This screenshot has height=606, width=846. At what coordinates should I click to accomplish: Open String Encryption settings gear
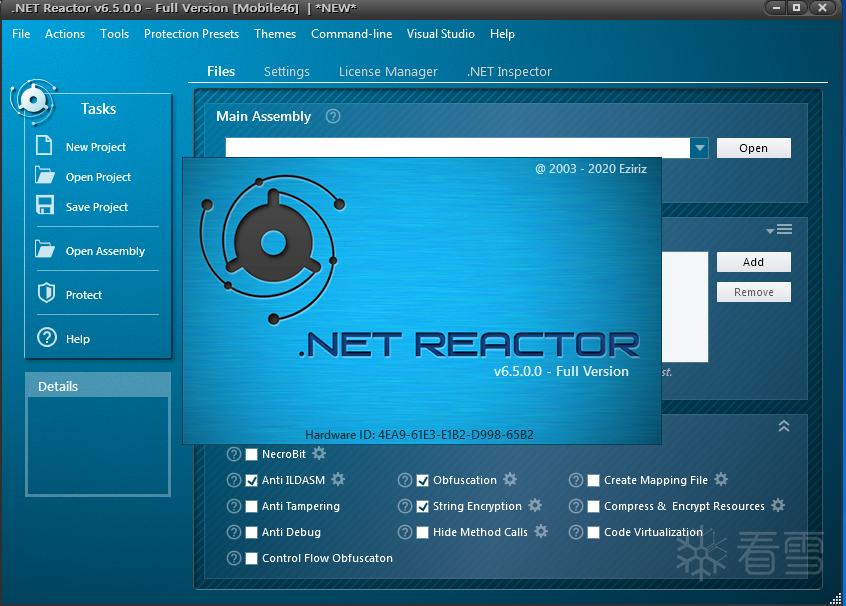point(535,505)
